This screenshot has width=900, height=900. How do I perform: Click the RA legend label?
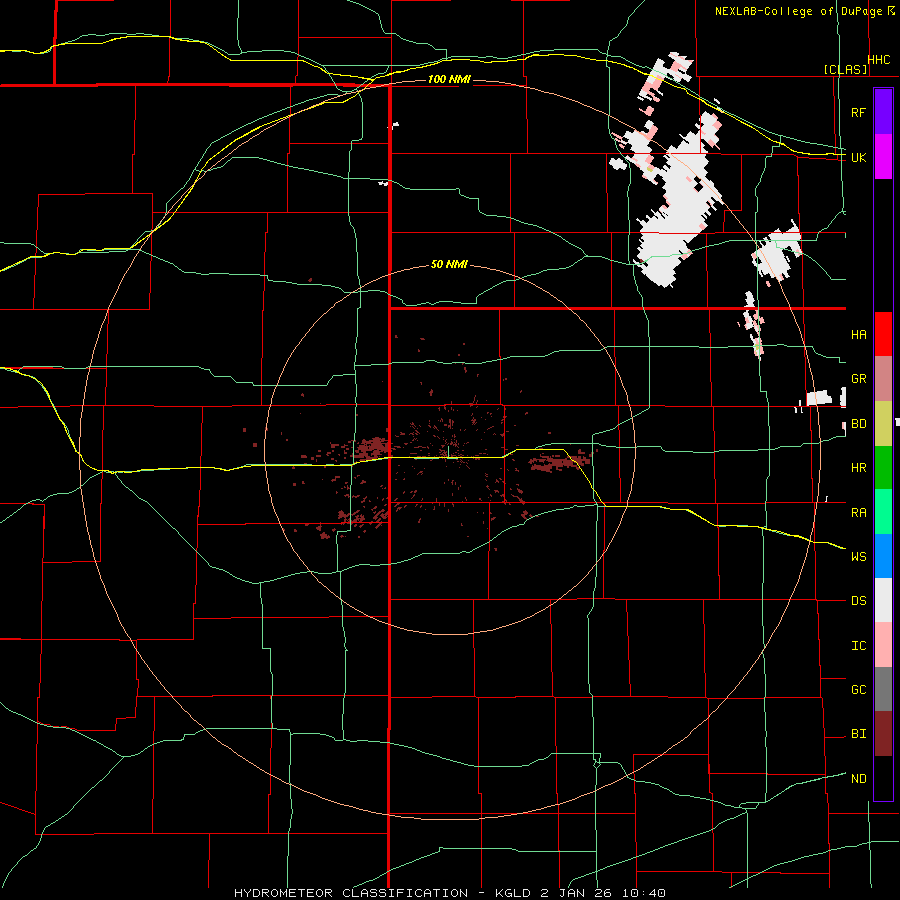point(858,512)
